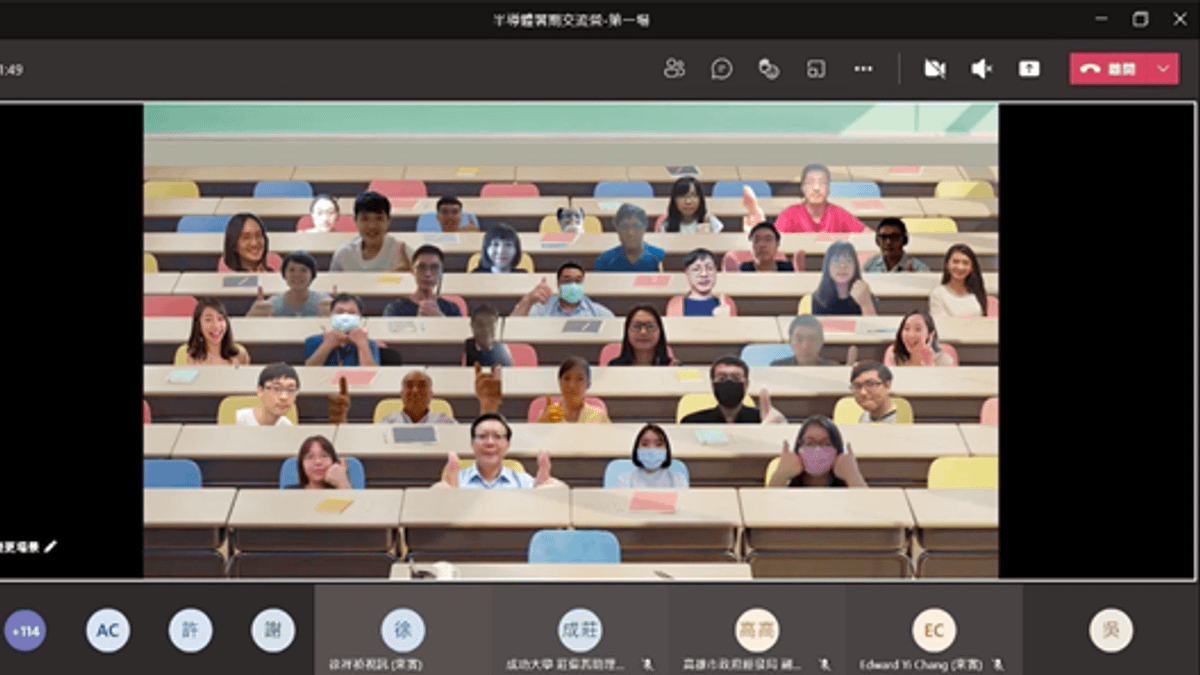Unmute the microphone
Screen dimensions: 1200x675
(981, 69)
